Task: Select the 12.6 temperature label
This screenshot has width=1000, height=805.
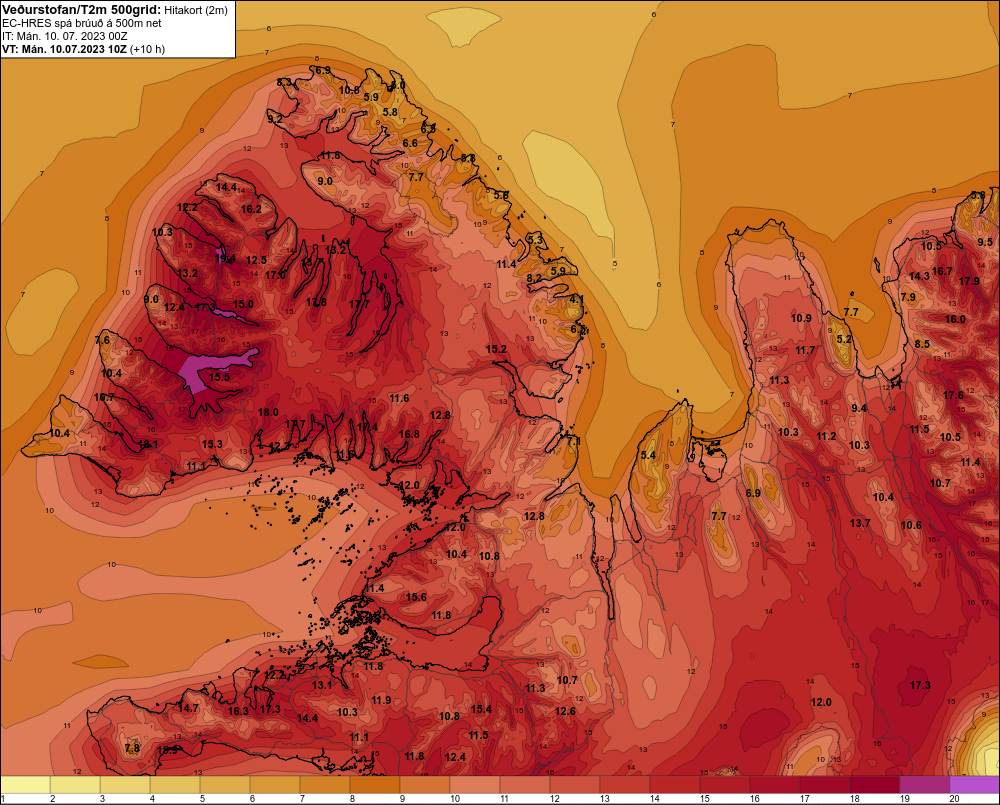Action: [x=565, y=711]
